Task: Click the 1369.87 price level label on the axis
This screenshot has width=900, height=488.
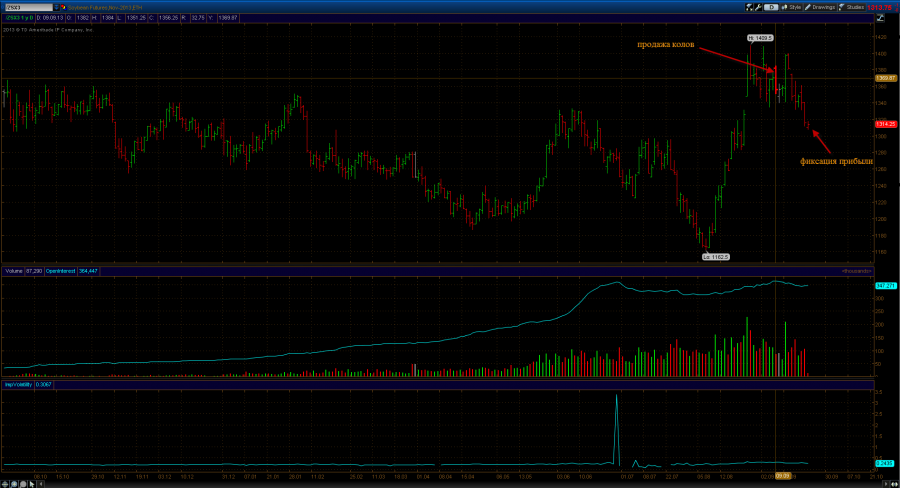Action: pos(885,78)
